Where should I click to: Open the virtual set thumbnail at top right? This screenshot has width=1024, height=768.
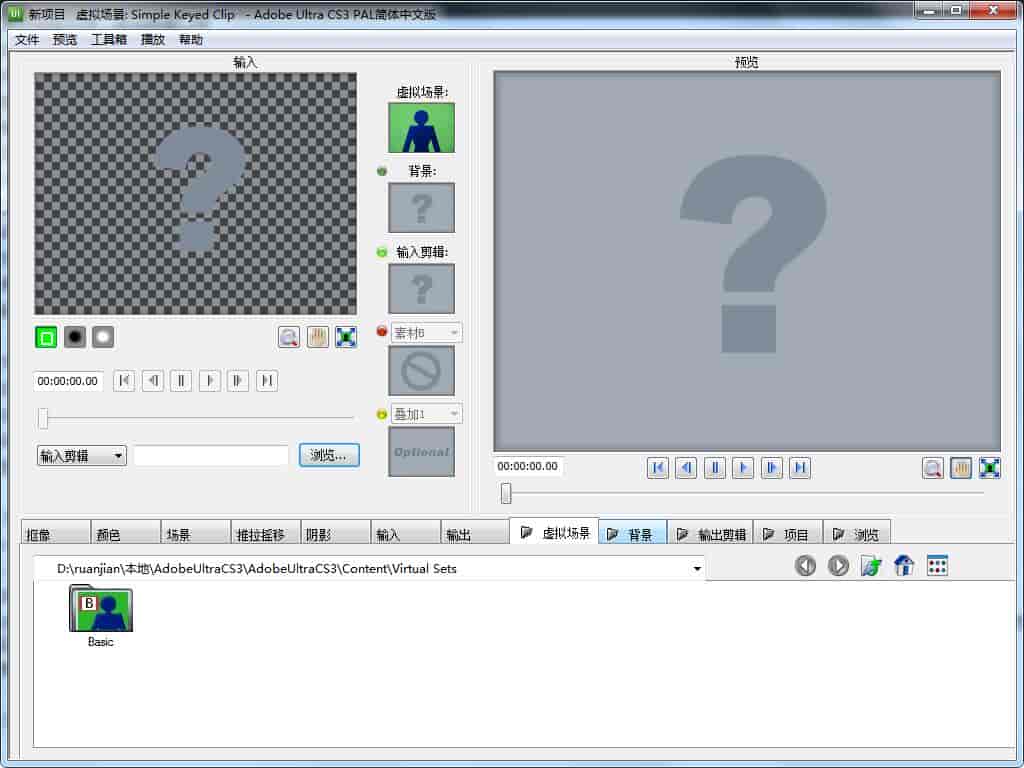[x=420, y=127]
